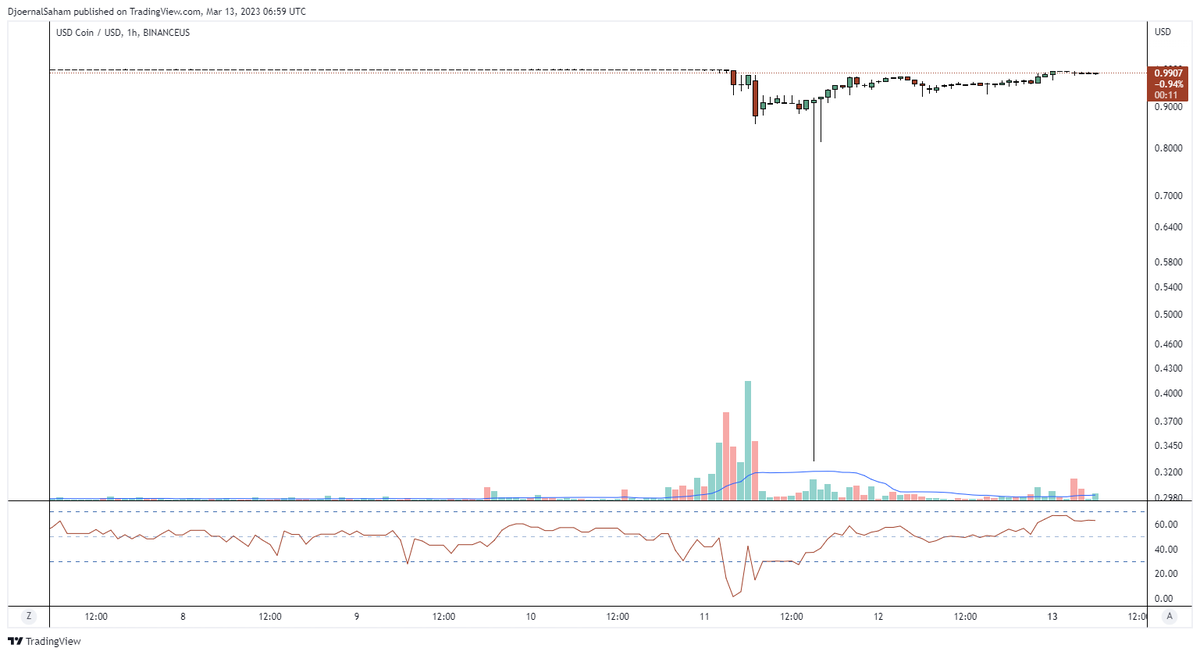The height and width of the screenshot is (655, 1200).
Task: Click the 0.4000 price axis label
Action: (1169, 394)
